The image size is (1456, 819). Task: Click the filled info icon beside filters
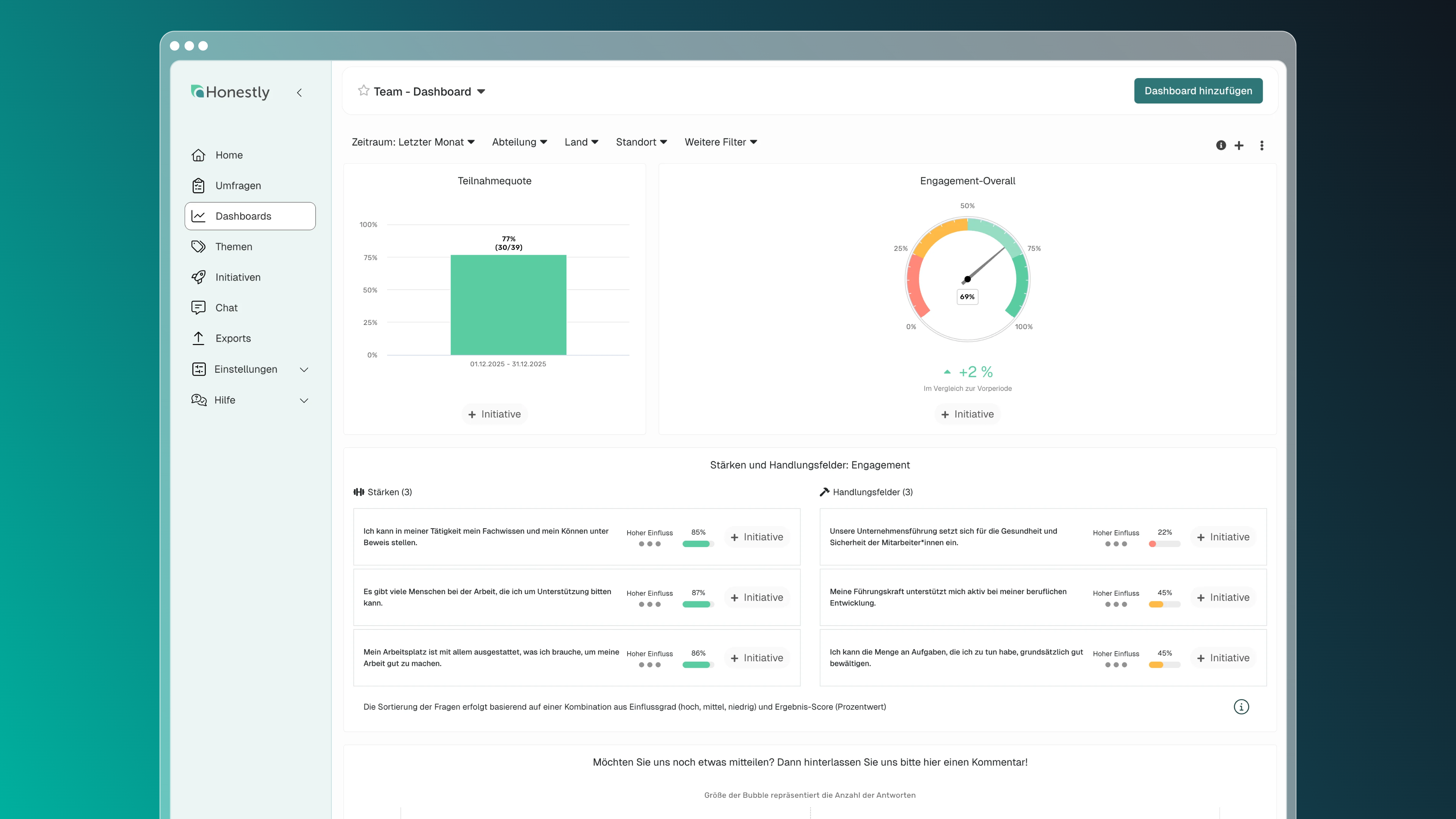[x=1221, y=145]
